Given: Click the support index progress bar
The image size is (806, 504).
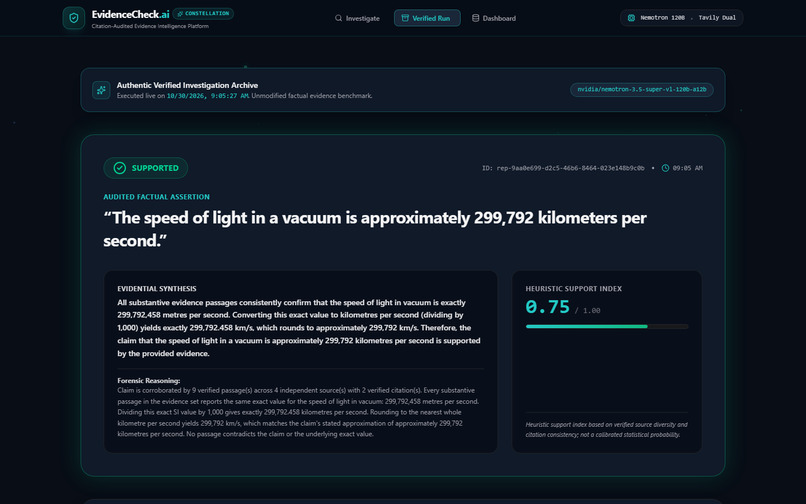Looking at the screenshot, I should [x=607, y=327].
